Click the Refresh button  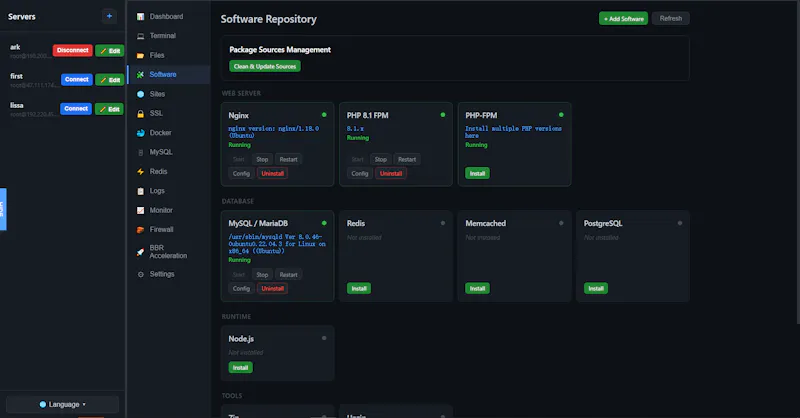670,18
